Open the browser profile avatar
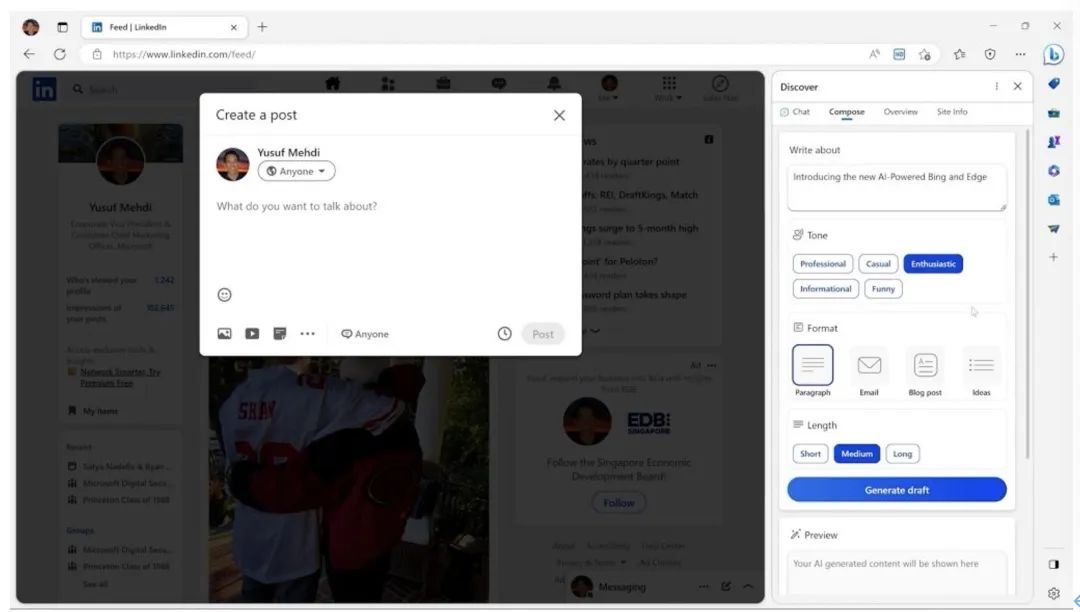Viewport: 1080px width, 612px height. (x=31, y=27)
